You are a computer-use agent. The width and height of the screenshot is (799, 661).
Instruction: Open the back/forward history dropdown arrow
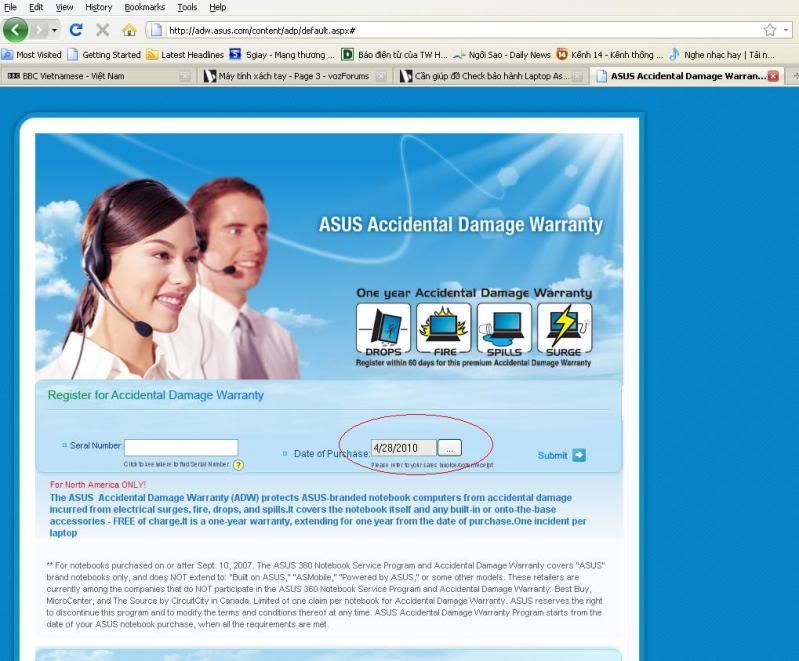tap(54, 30)
